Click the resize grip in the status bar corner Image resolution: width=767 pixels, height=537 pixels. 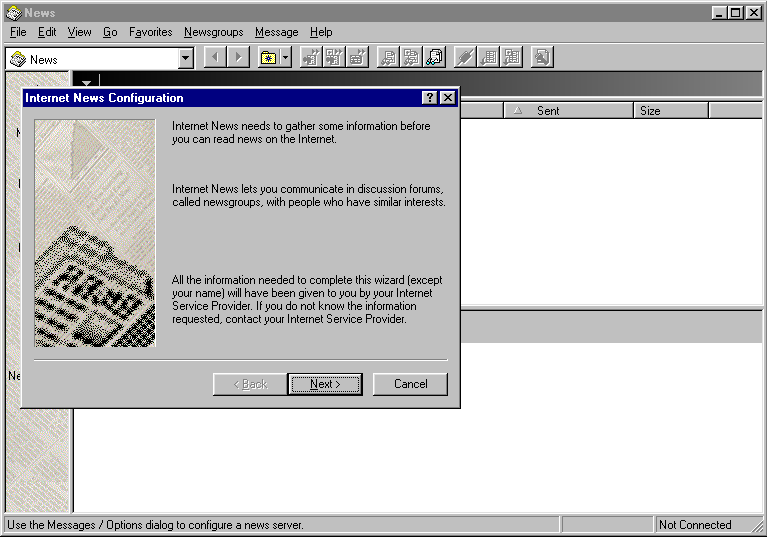[x=756, y=526]
